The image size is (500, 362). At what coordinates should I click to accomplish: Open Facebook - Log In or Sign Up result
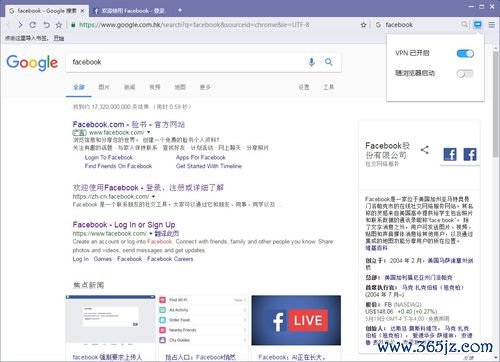pyautogui.click(x=124, y=225)
